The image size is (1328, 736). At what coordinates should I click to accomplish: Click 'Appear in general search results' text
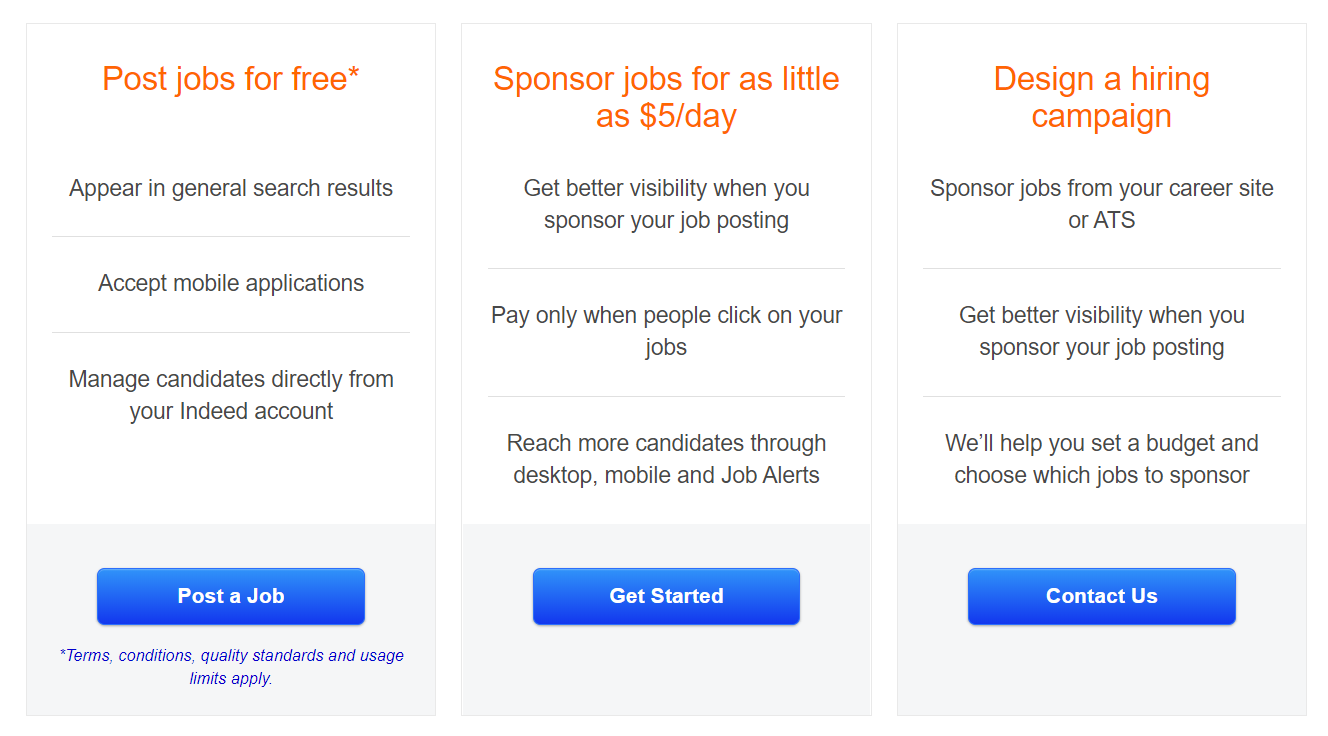click(x=231, y=188)
